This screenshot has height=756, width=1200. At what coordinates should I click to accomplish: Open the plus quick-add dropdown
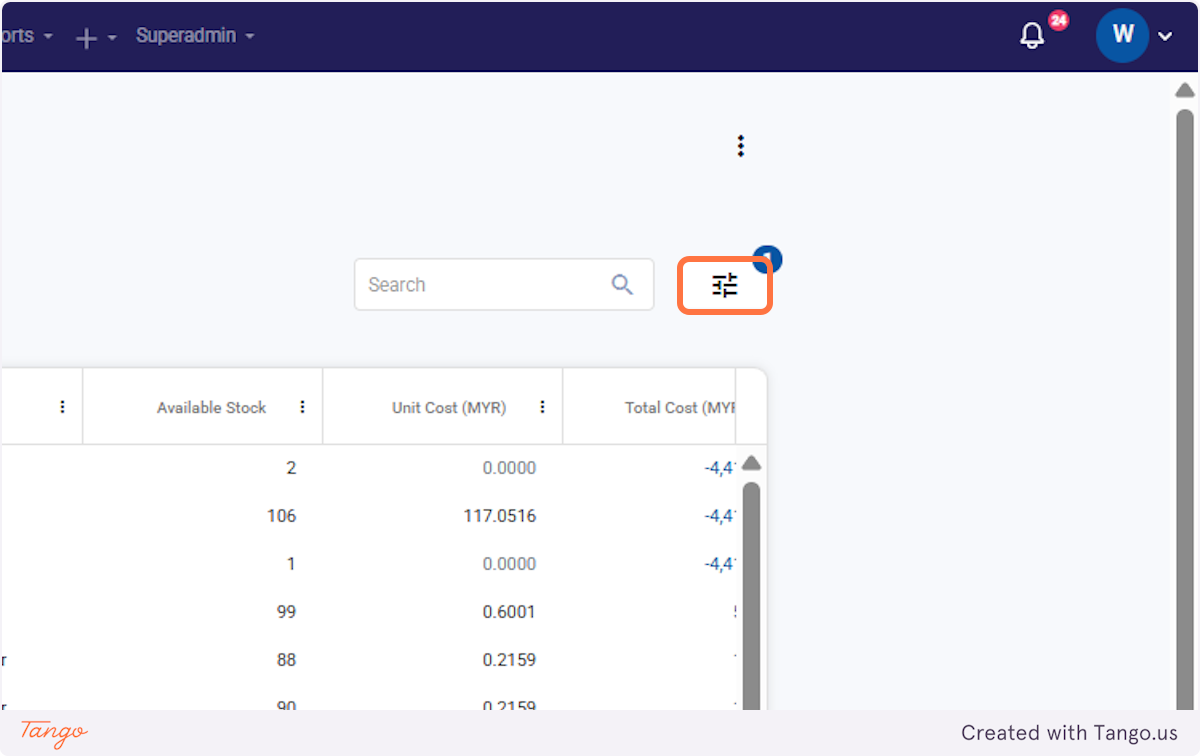click(x=97, y=37)
